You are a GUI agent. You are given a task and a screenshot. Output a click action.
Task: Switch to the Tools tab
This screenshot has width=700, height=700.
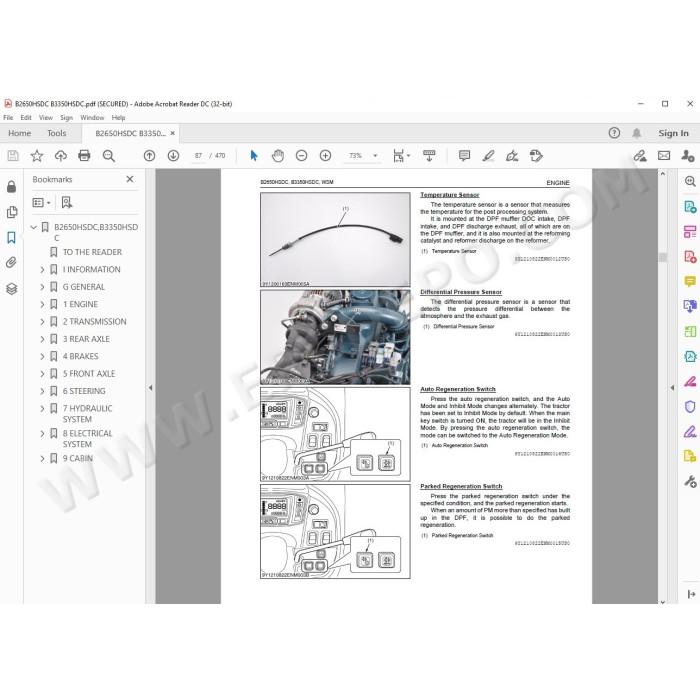click(57, 133)
